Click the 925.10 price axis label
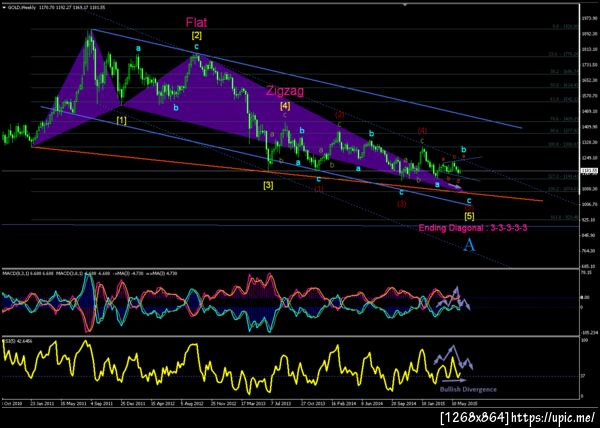Screen dimensions: 600x428 click(587, 220)
